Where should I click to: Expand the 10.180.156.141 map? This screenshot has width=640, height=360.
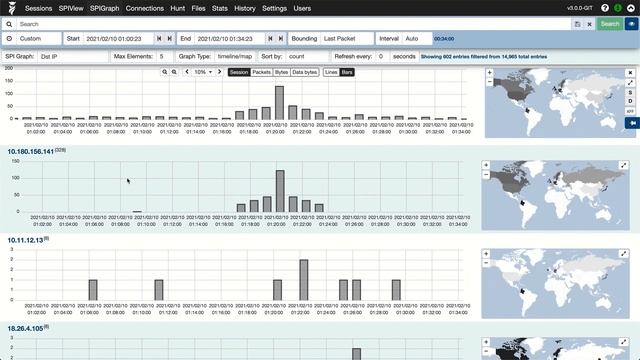click(624, 165)
